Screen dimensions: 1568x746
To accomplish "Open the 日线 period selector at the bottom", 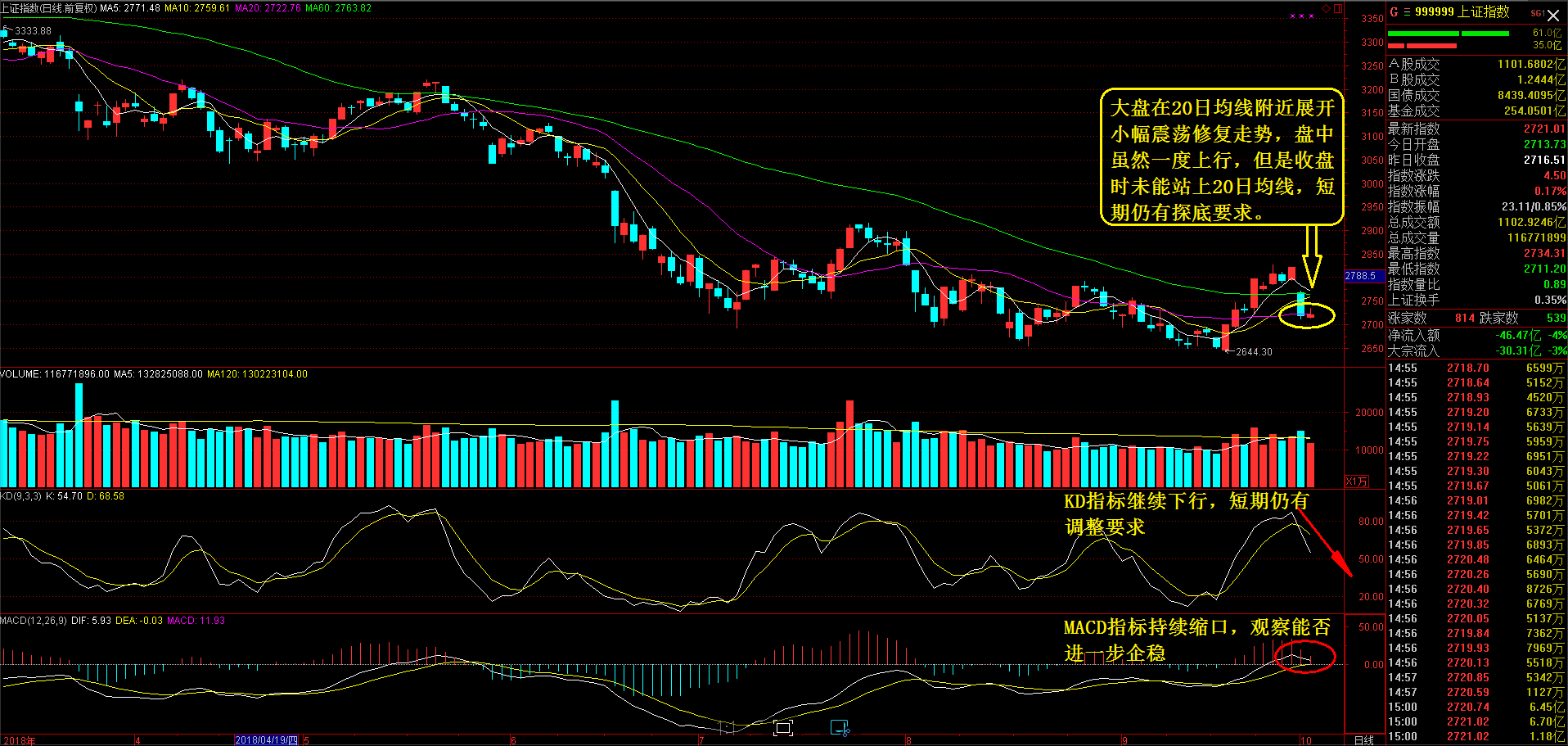I will pyautogui.click(x=1364, y=740).
